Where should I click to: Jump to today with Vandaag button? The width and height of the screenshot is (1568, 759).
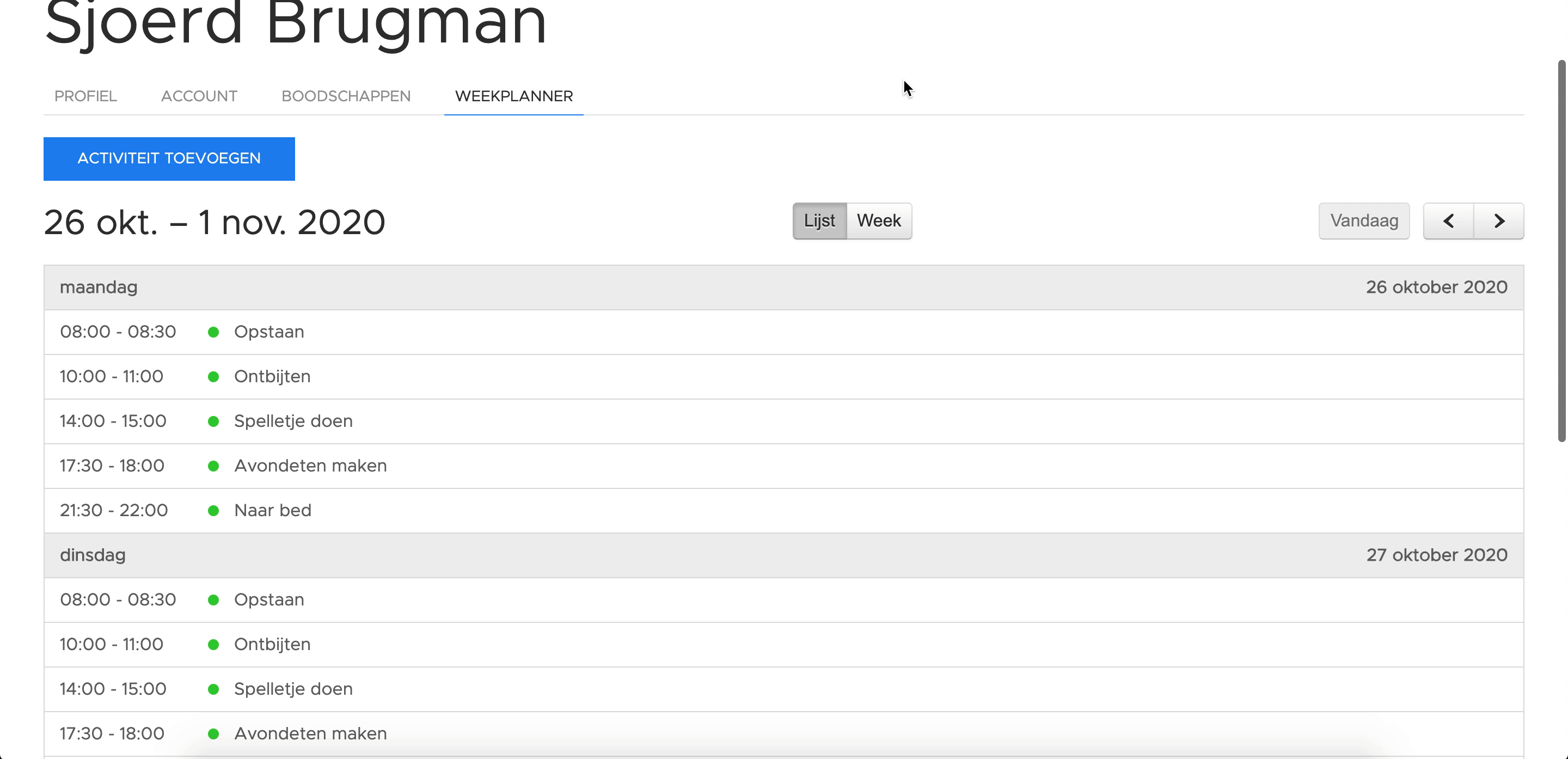[x=1363, y=221]
